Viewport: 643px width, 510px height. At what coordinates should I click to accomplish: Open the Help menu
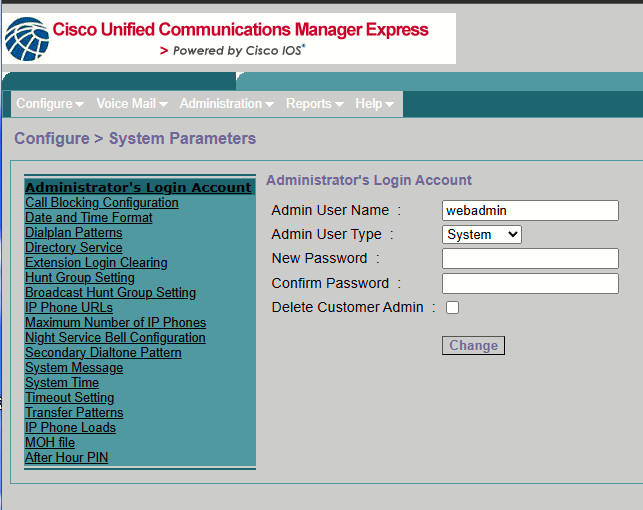click(374, 104)
